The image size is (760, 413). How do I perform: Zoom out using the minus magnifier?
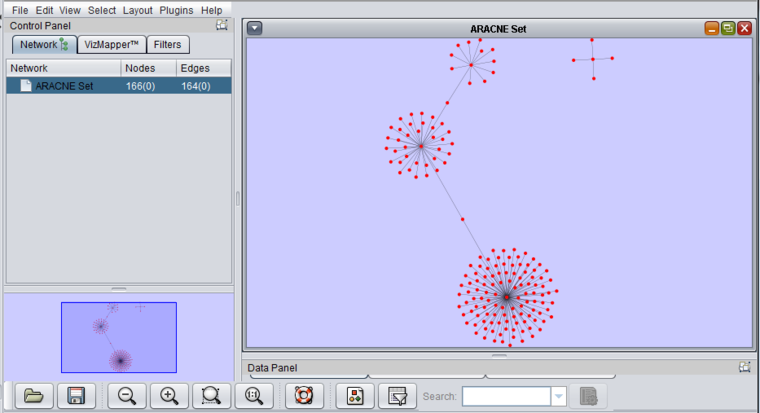127,396
